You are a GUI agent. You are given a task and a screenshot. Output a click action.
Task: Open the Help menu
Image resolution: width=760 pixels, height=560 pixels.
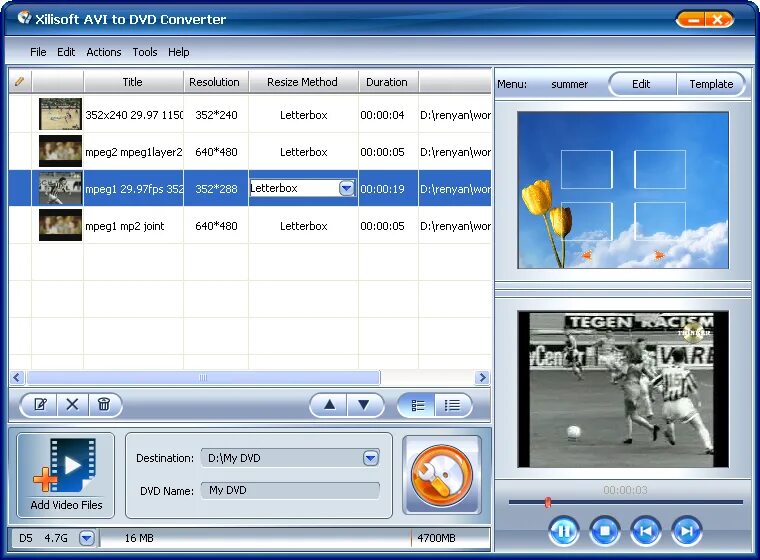pyautogui.click(x=178, y=52)
